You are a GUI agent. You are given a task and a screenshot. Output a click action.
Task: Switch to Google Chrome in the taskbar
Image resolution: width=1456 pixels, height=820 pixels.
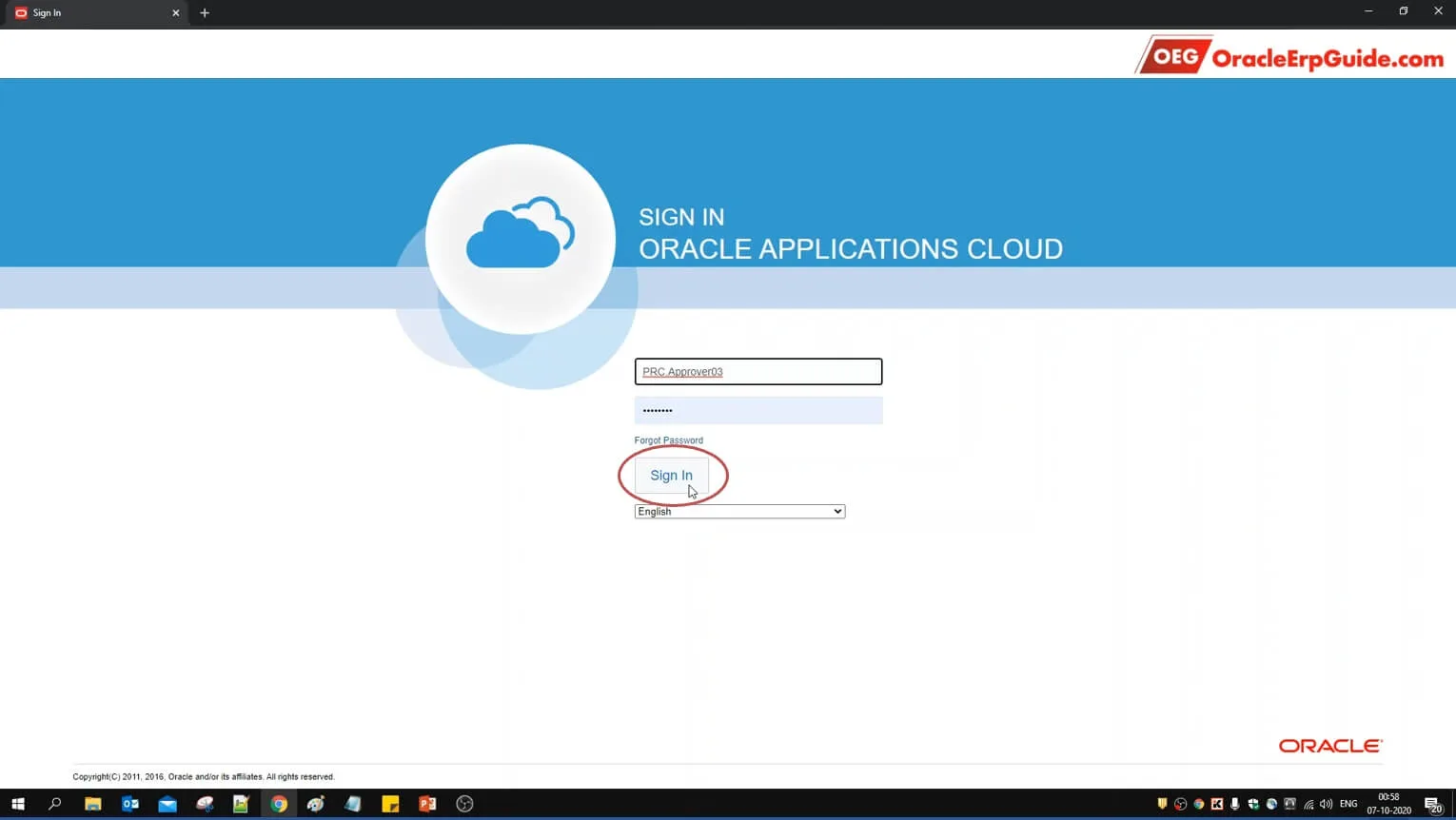tap(279, 804)
